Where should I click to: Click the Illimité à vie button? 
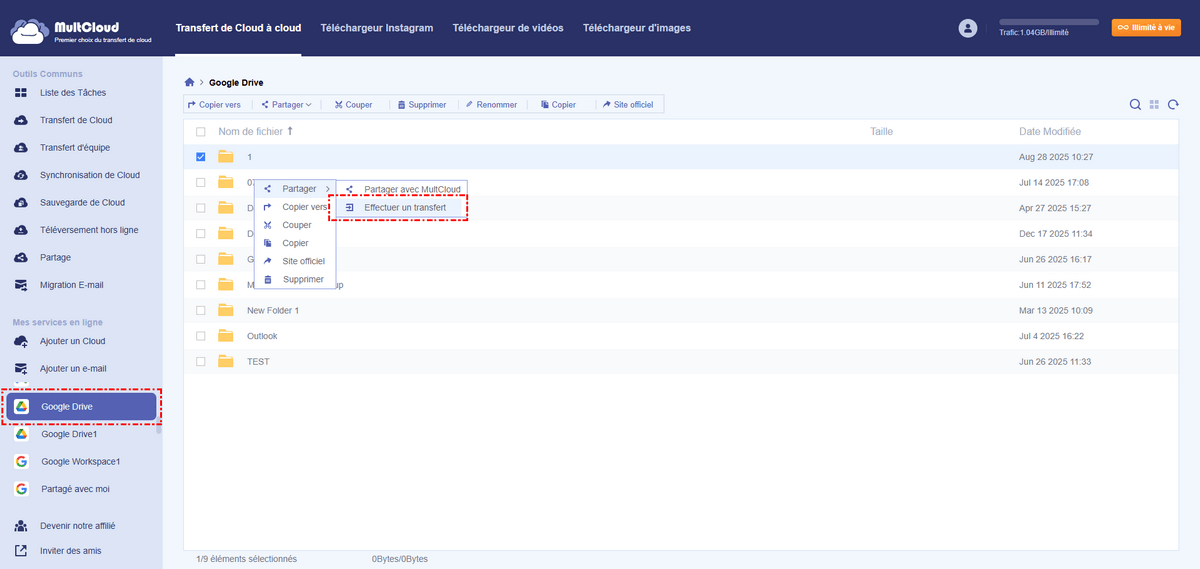(1146, 28)
